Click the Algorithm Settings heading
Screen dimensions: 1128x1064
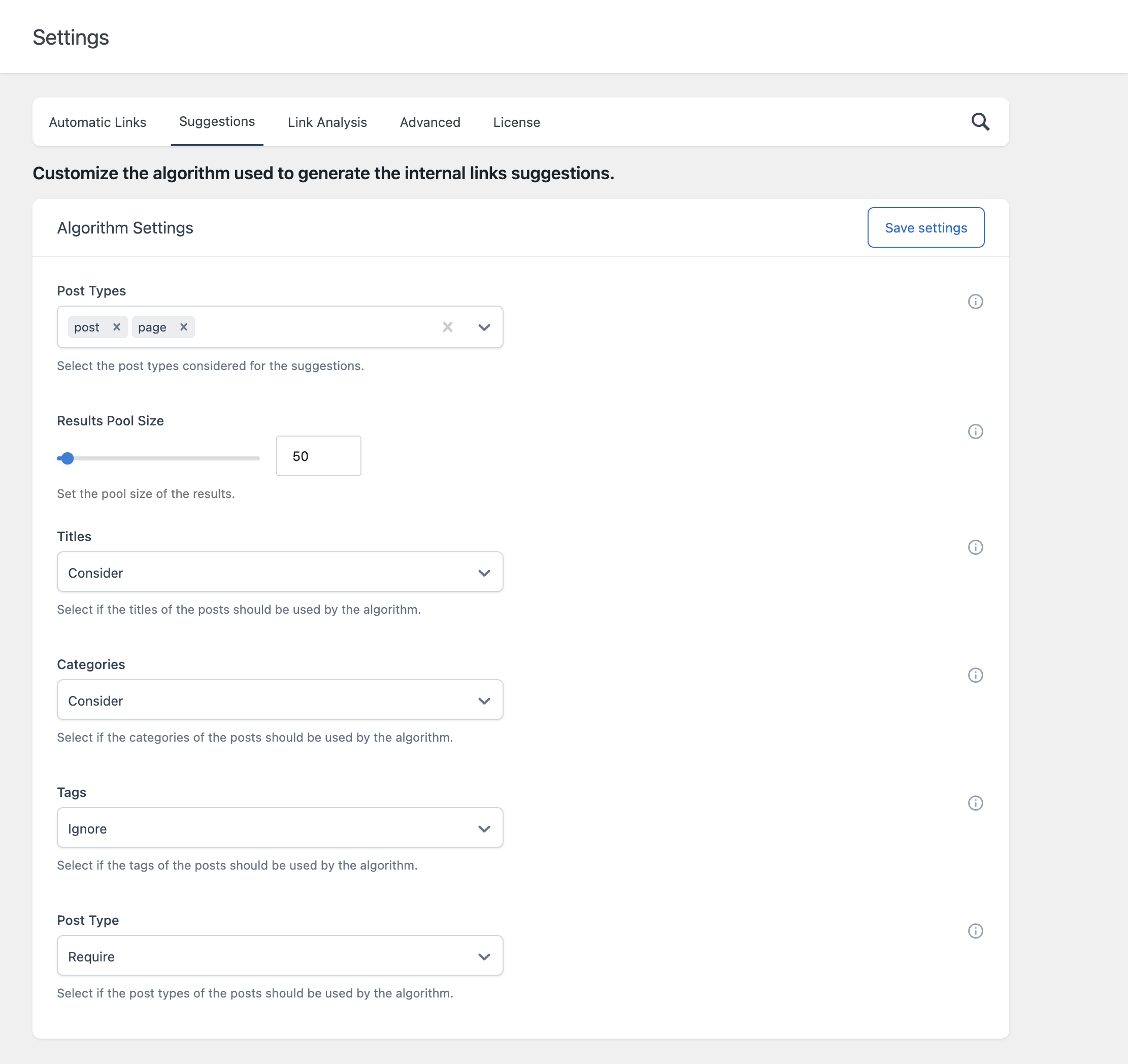tap(125, 227)
